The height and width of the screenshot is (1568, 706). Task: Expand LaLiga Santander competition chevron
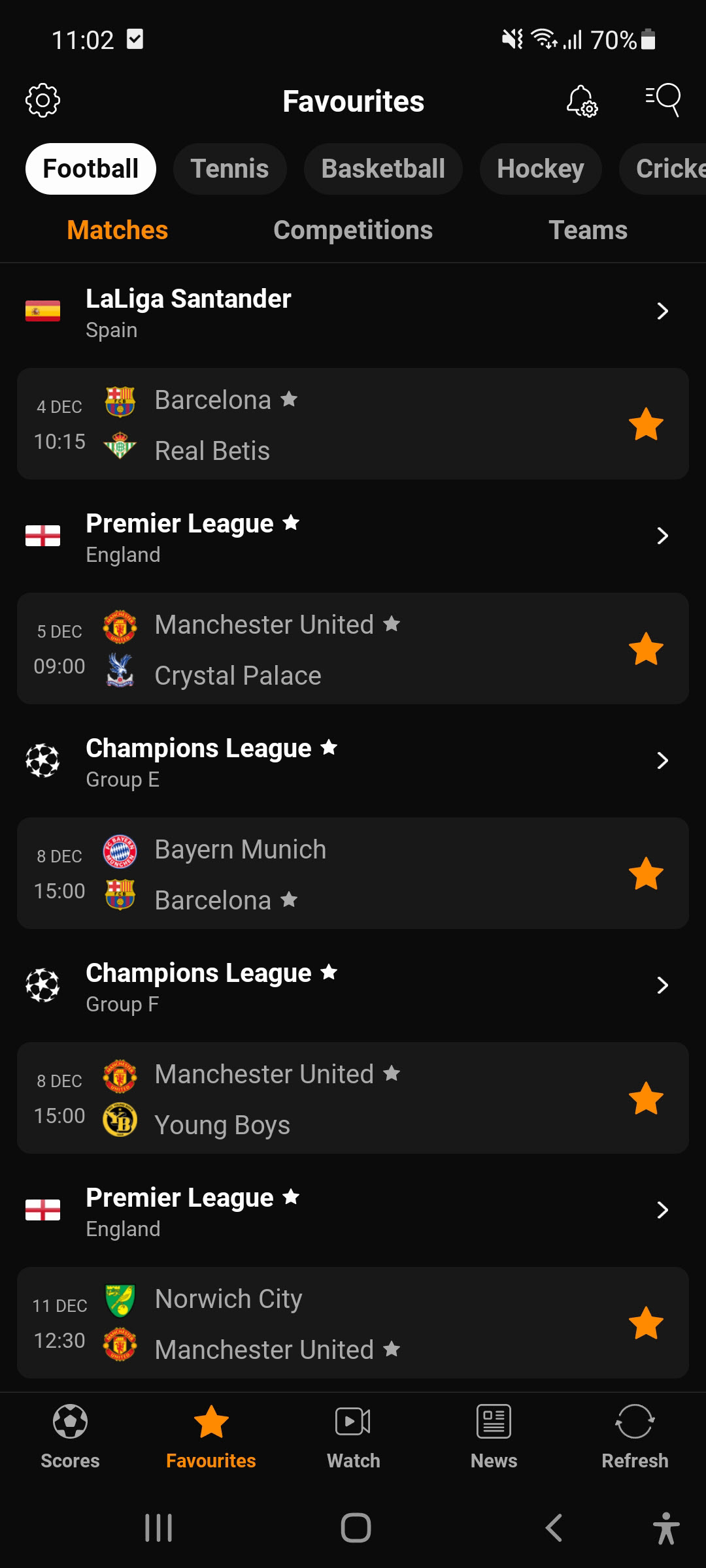(662, 311)
